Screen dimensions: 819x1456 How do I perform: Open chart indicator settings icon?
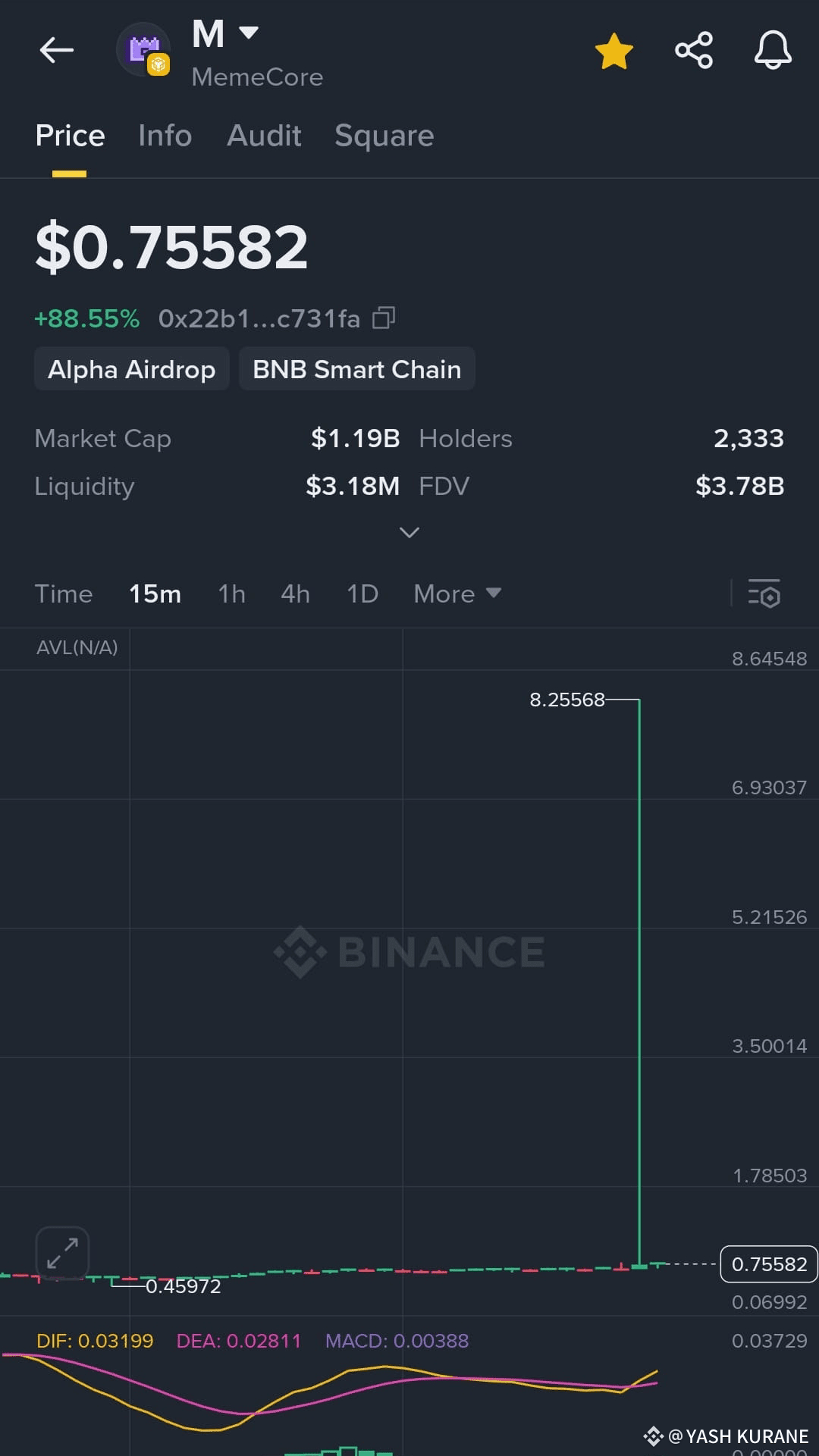pos(764,593)
